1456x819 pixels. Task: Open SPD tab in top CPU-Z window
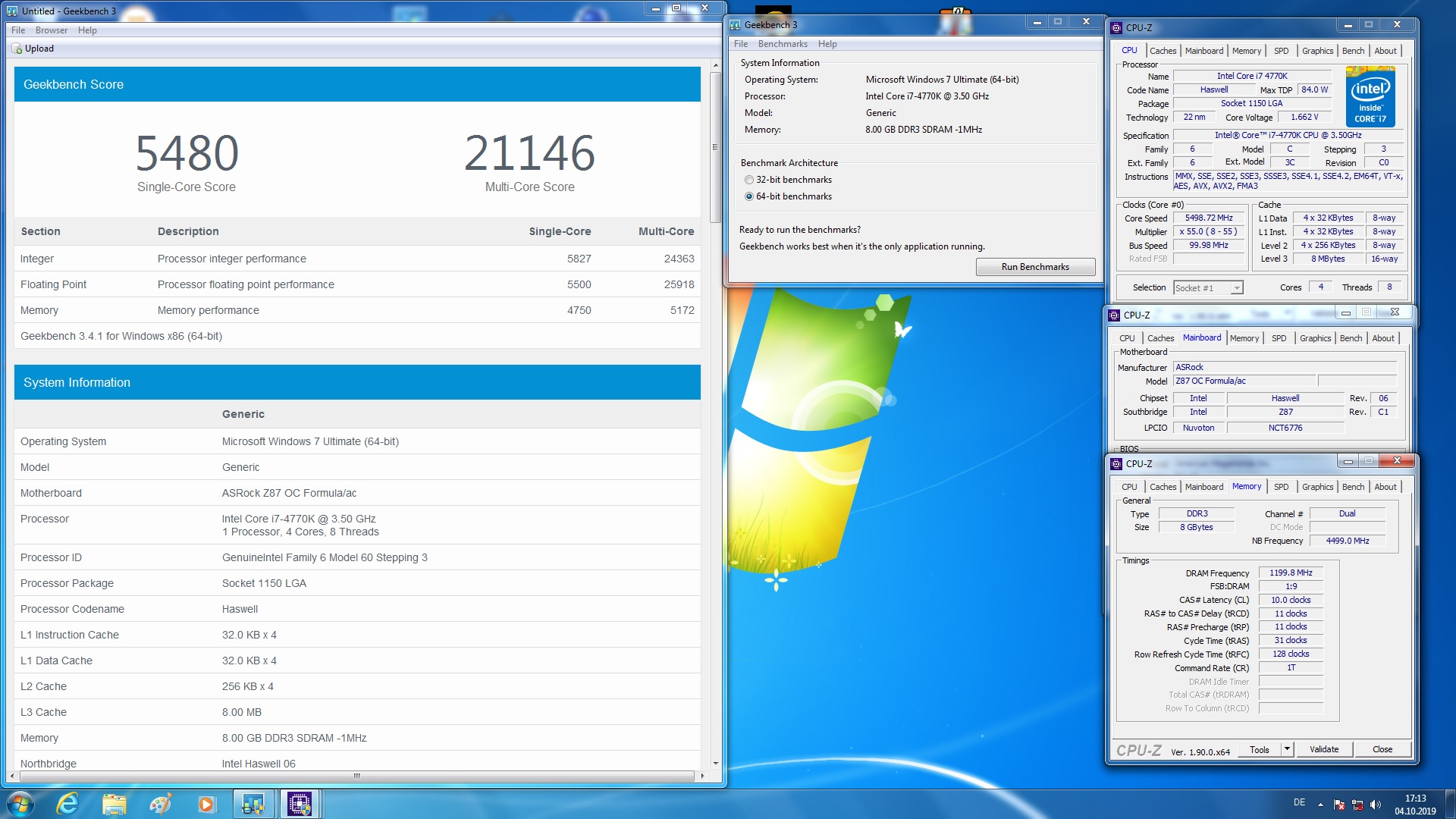[x=1281, y=51]
